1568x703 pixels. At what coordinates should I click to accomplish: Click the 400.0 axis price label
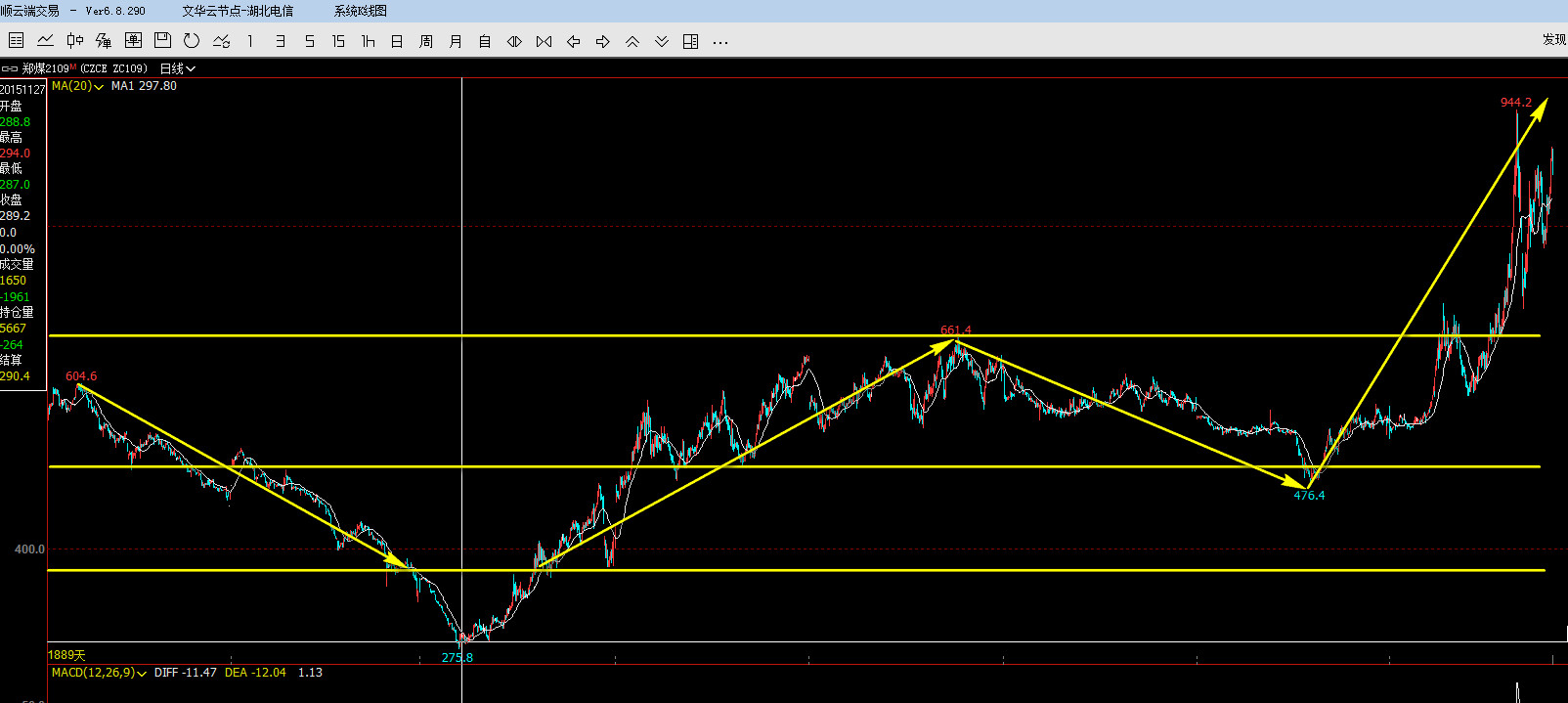[29, 549]
